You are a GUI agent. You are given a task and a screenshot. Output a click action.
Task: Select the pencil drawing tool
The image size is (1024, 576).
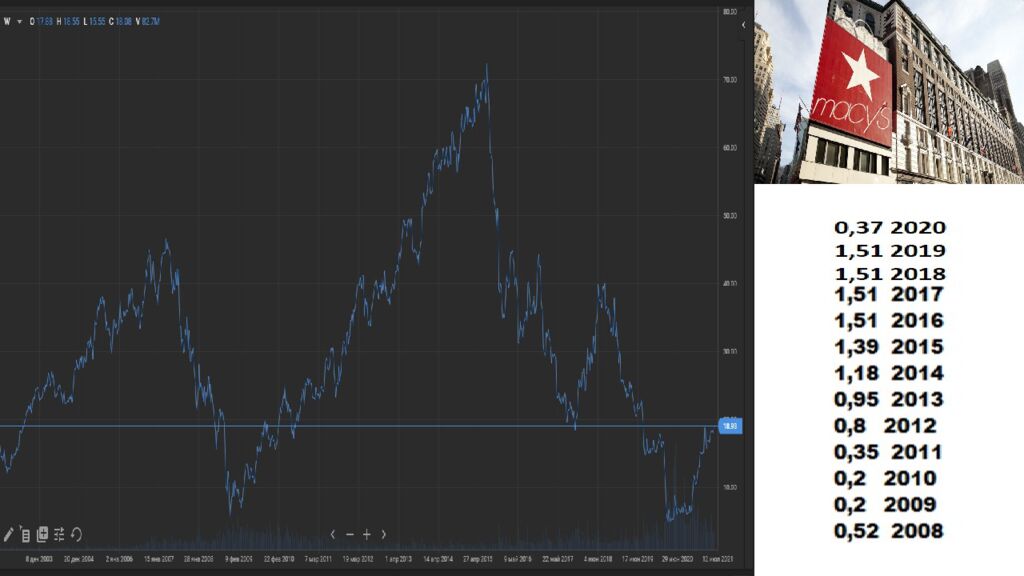(x=9, y=534)
